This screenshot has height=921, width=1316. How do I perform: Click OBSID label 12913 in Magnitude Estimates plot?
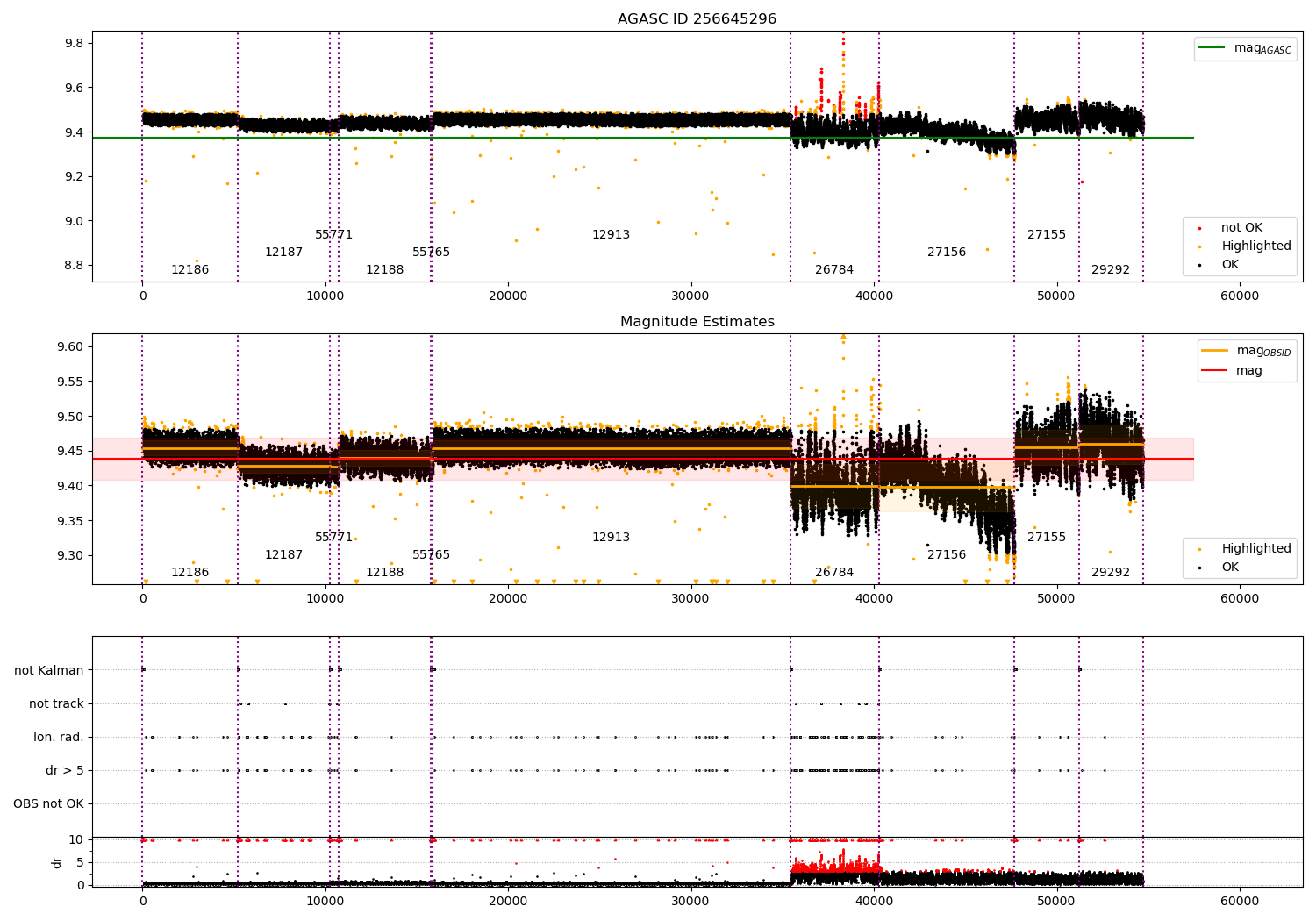tap(612, 538)
